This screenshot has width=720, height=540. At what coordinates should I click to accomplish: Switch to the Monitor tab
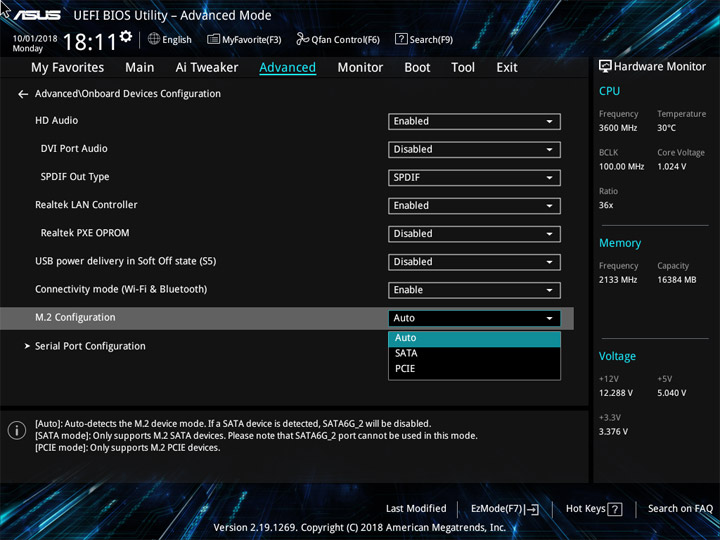pos(360,68)
